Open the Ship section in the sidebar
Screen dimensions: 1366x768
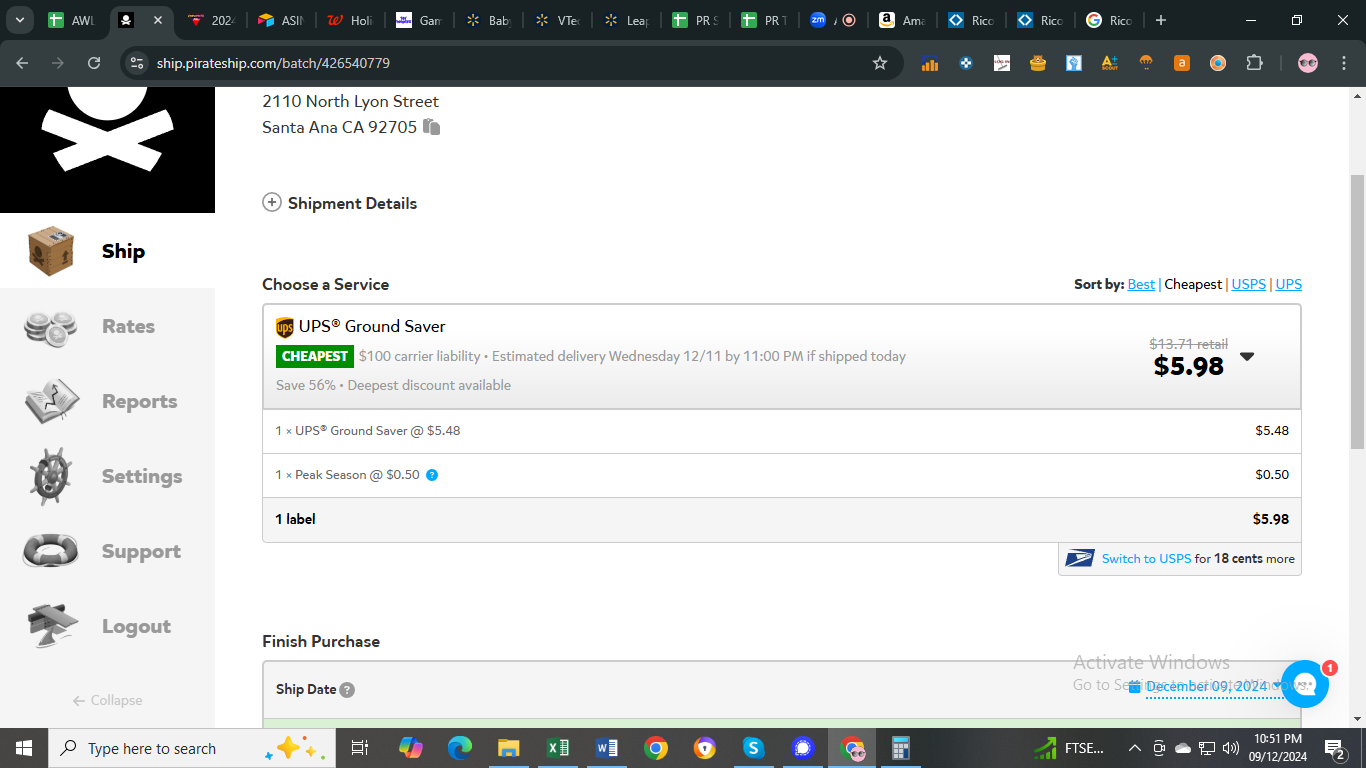[x=107, y=251]
